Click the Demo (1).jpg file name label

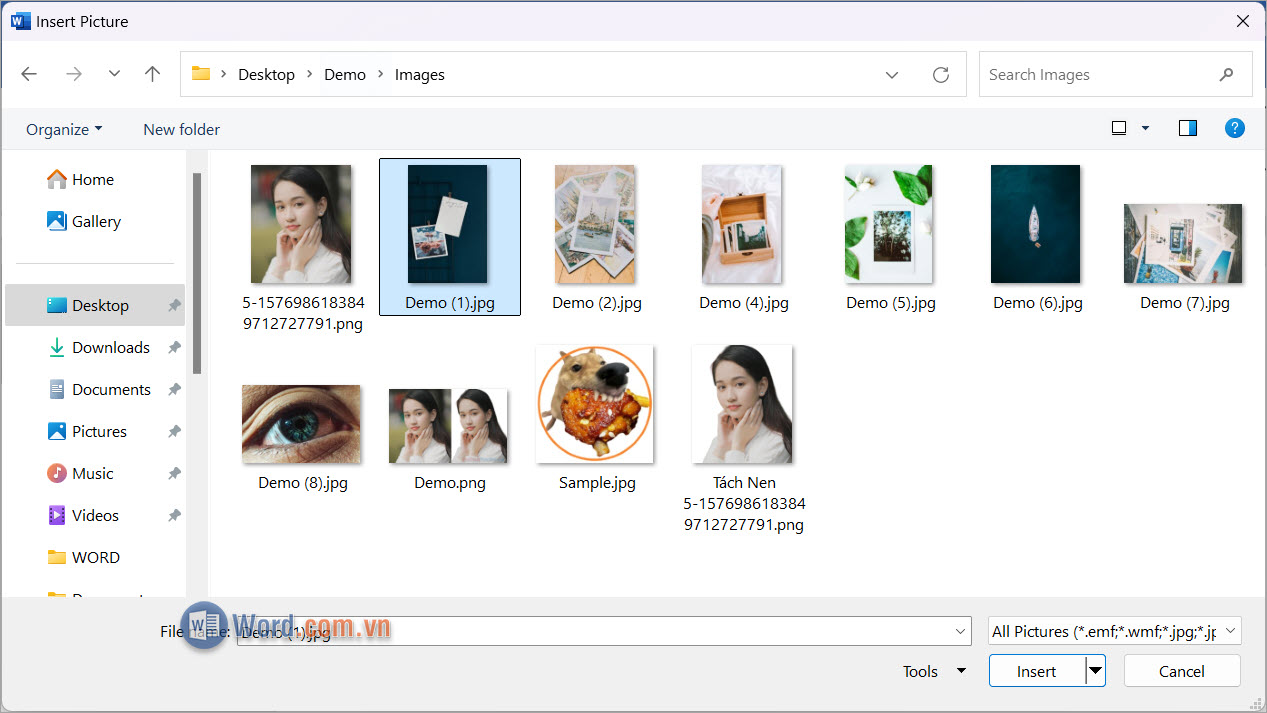click(450, 303)
